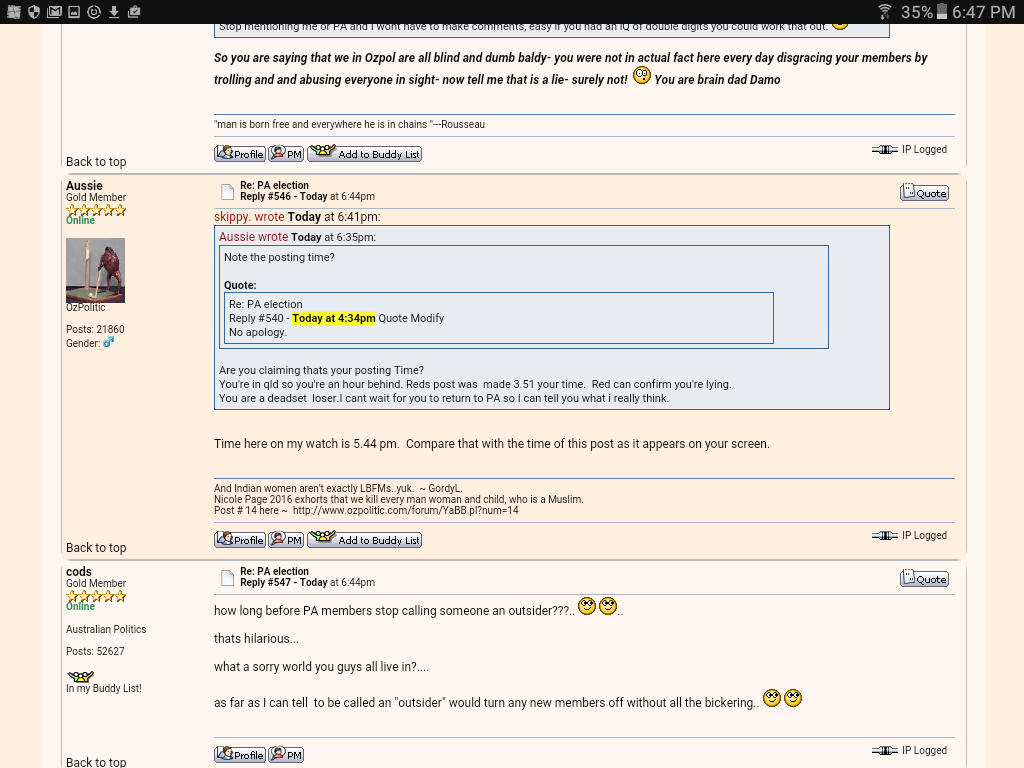Send PM to cods
The image size is (1024, 768).
tap(286, 755)
